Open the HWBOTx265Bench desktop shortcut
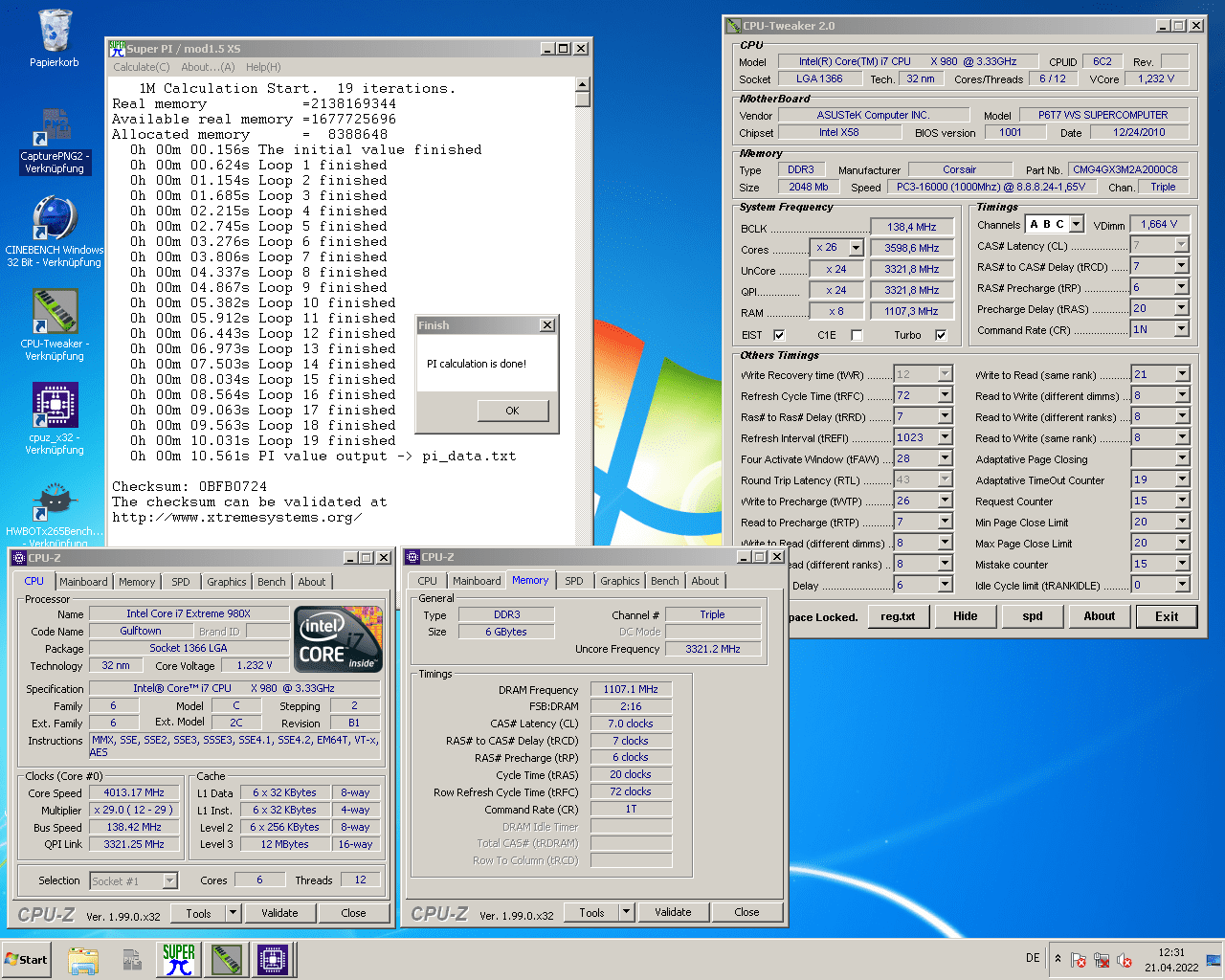This screenshot has height=980, width=1225. pos(55,512)
